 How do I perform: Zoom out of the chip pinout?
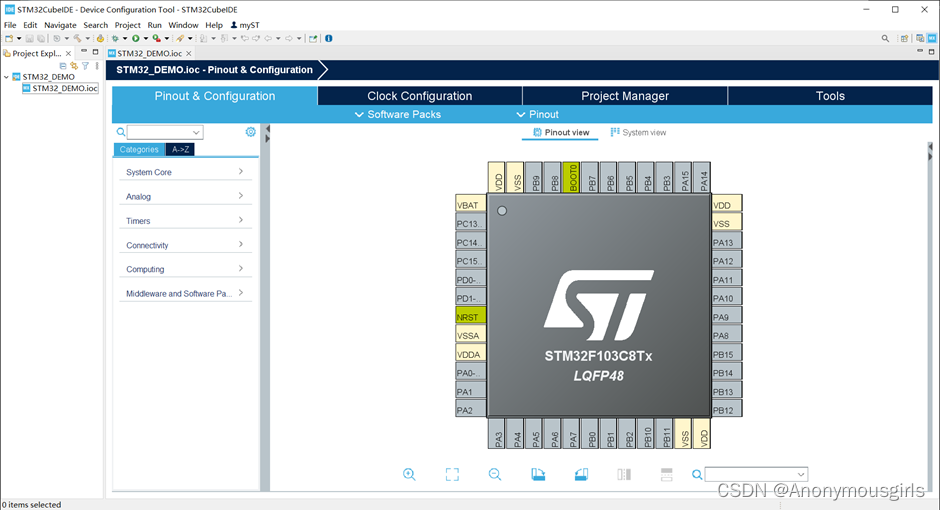pyautogui.click(x=495, y=475)
